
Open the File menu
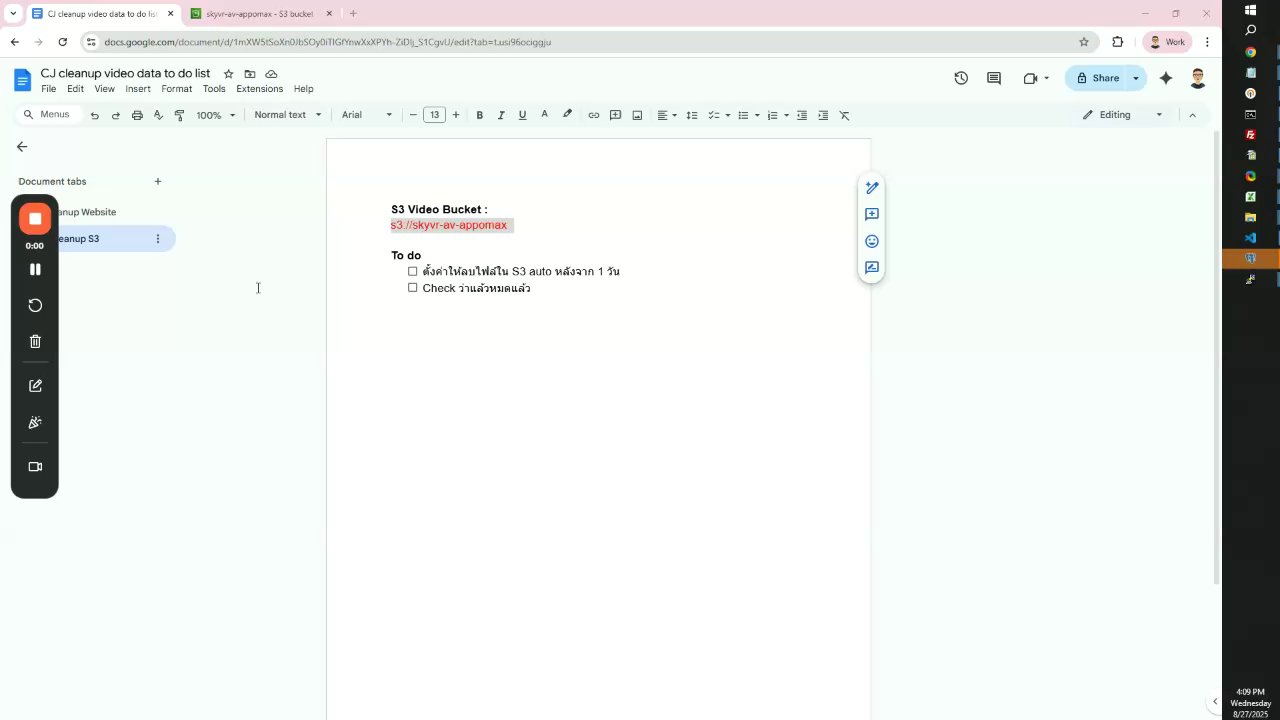pos(48,89)
